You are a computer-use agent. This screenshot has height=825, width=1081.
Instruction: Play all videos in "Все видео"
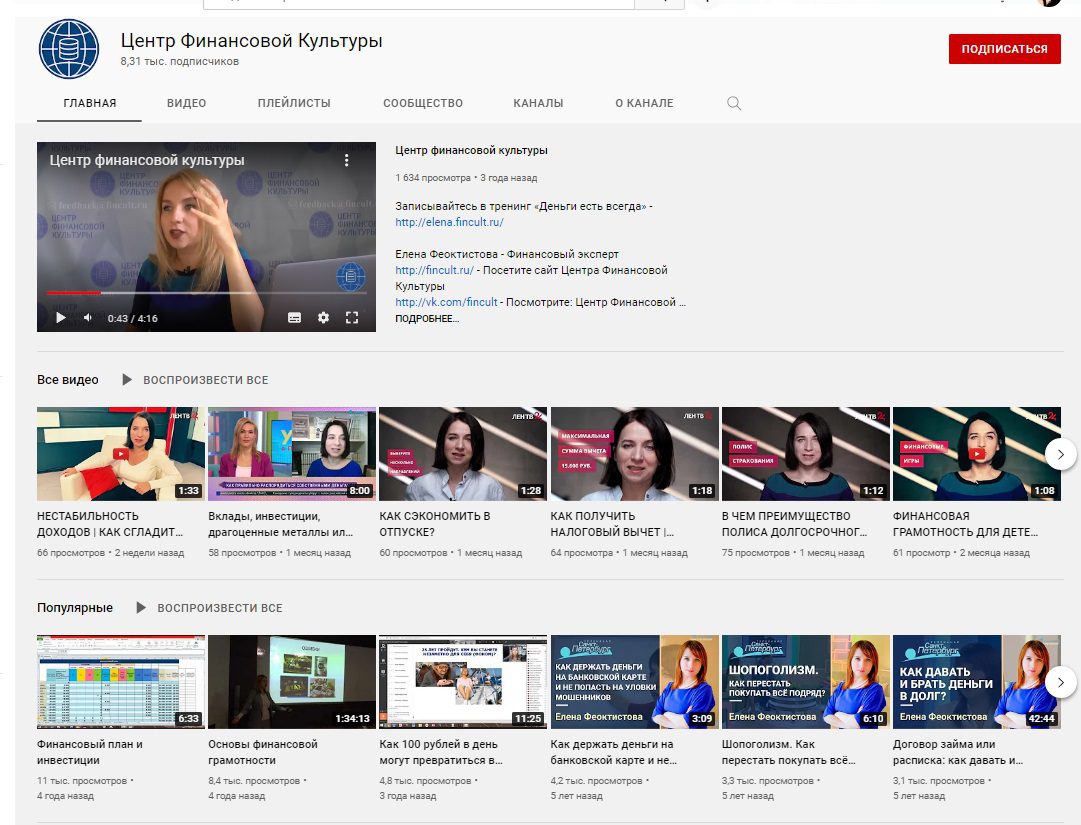coord(195,380)
